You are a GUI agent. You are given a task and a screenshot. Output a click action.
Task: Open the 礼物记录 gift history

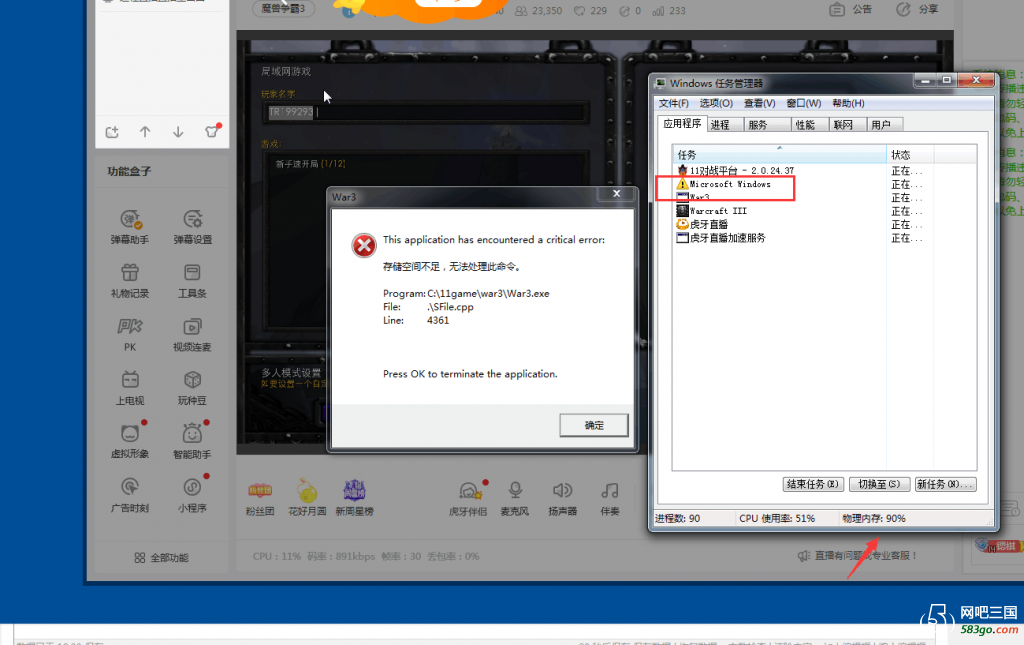[x=130, y=281]
